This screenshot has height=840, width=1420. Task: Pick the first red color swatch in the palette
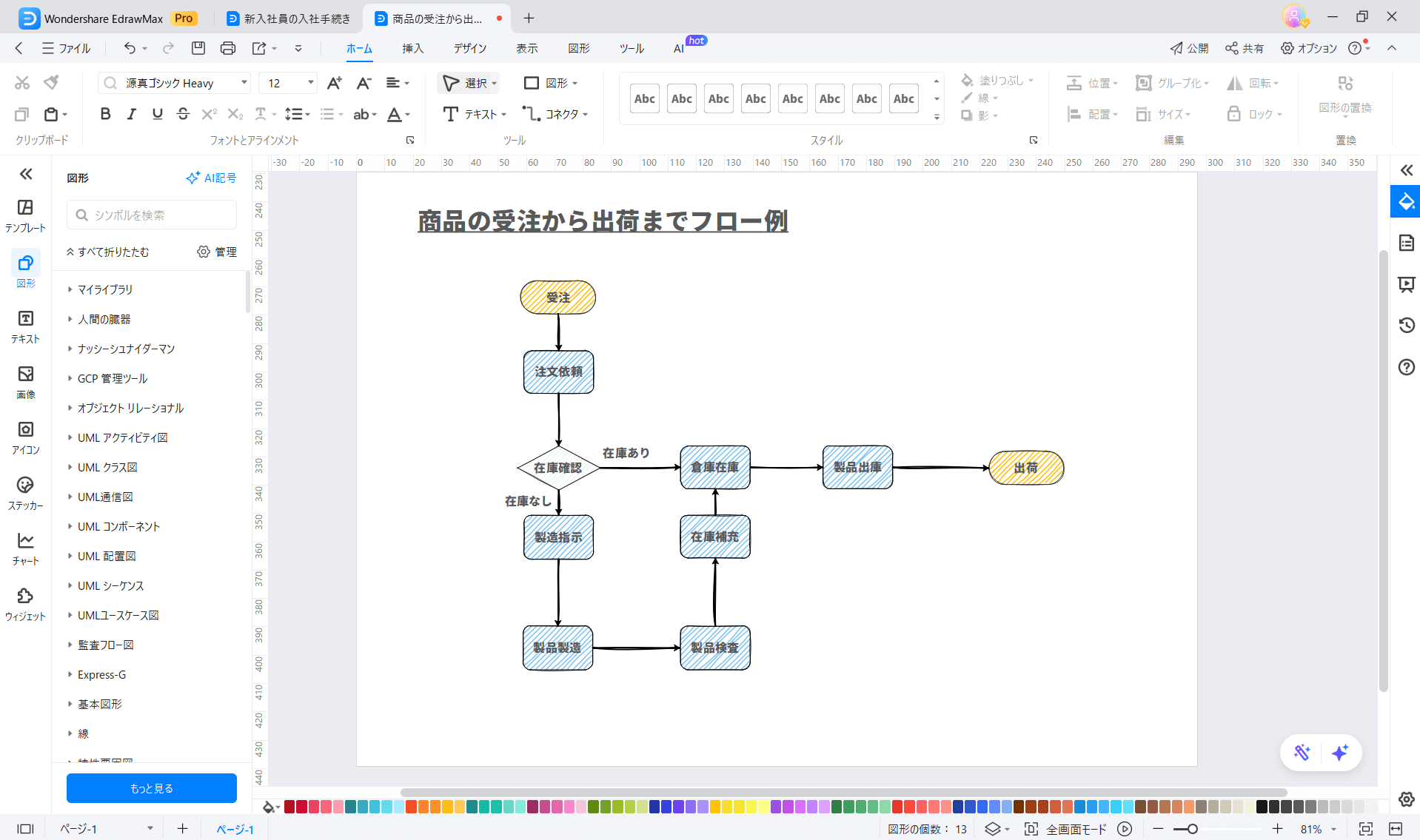pos(289,807)
